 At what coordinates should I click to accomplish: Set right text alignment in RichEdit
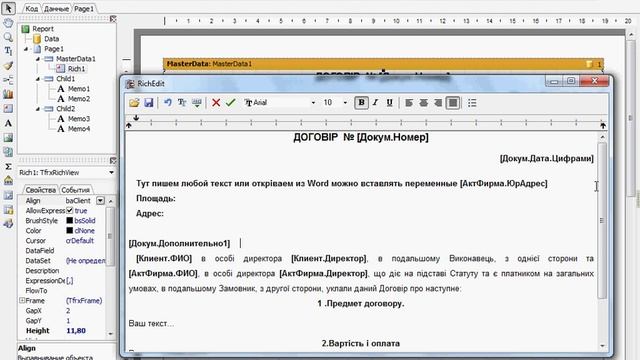pyautogui.click(x=438, y=103)
